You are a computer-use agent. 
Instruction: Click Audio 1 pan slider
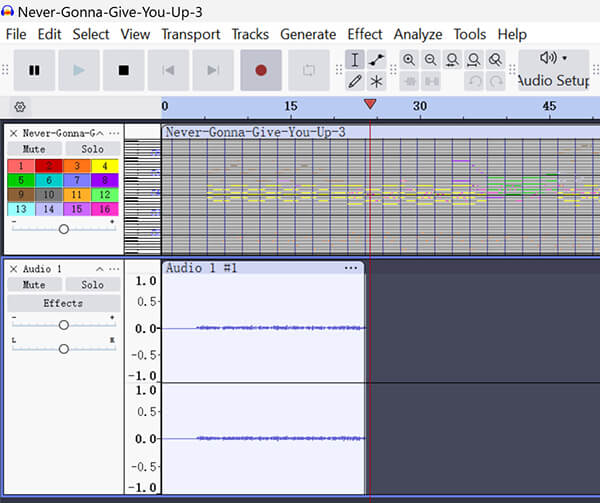[x=64, y=348]
